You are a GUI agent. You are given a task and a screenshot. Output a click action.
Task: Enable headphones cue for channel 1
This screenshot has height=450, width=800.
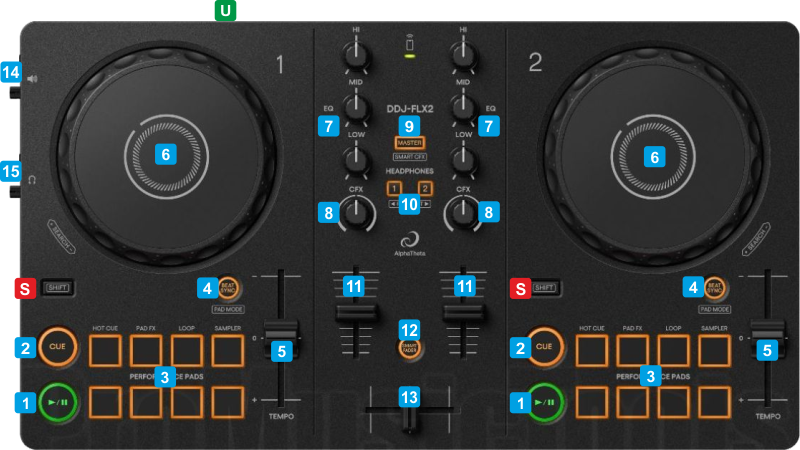pyautogui.click(x=394, y=188)
